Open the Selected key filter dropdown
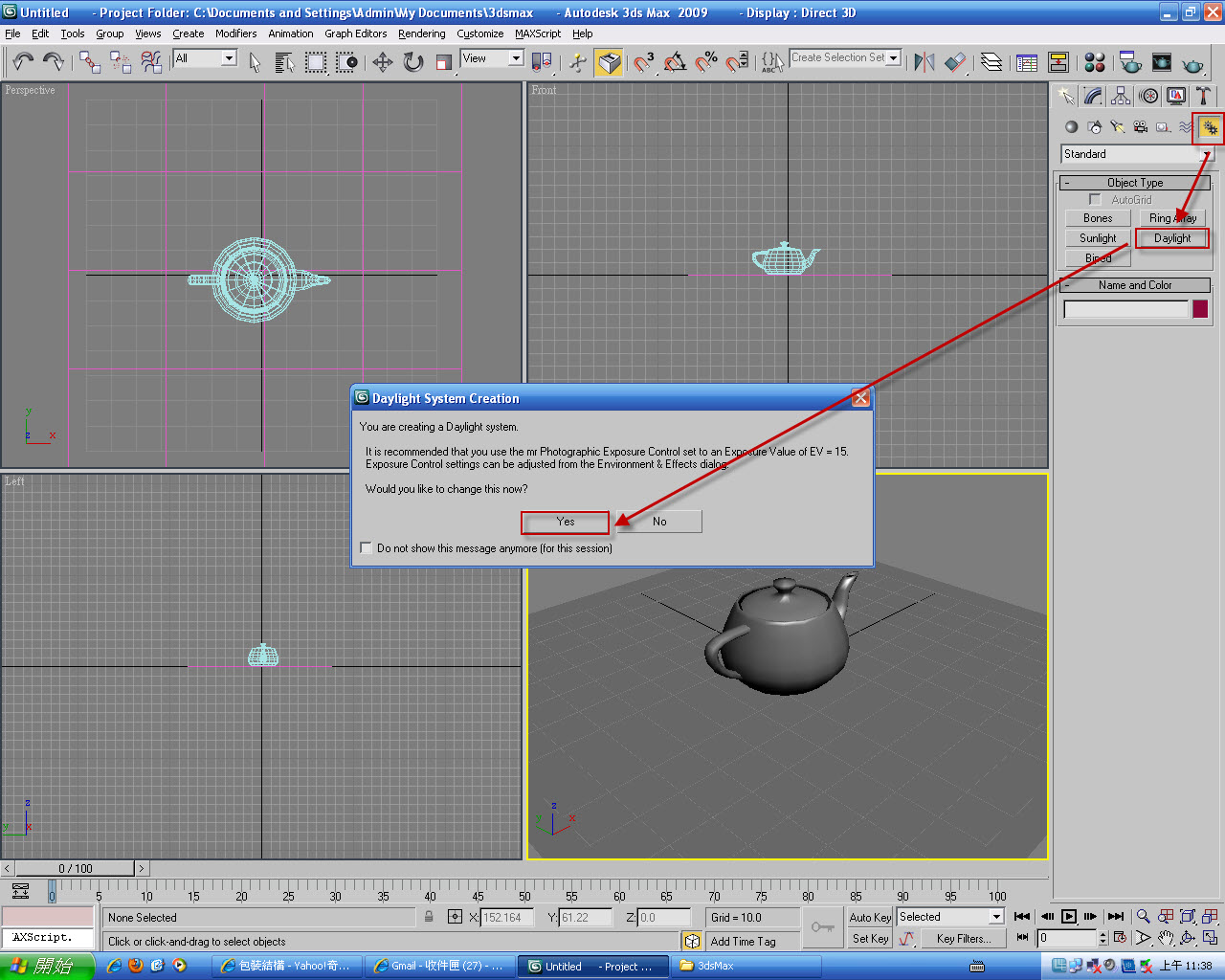This screenshot has width=1225, height=980. pyautogui.click(x=995, y=917)
